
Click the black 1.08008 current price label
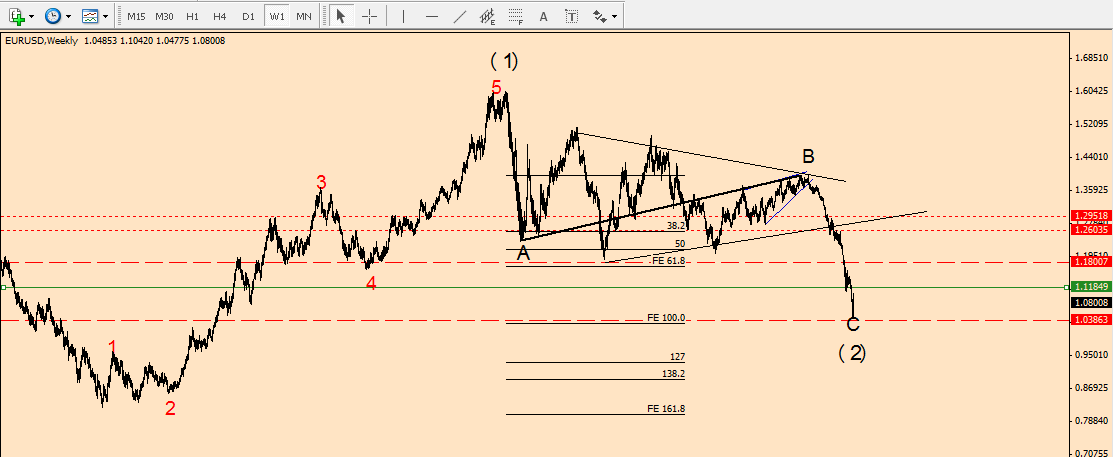(1090, 302)
